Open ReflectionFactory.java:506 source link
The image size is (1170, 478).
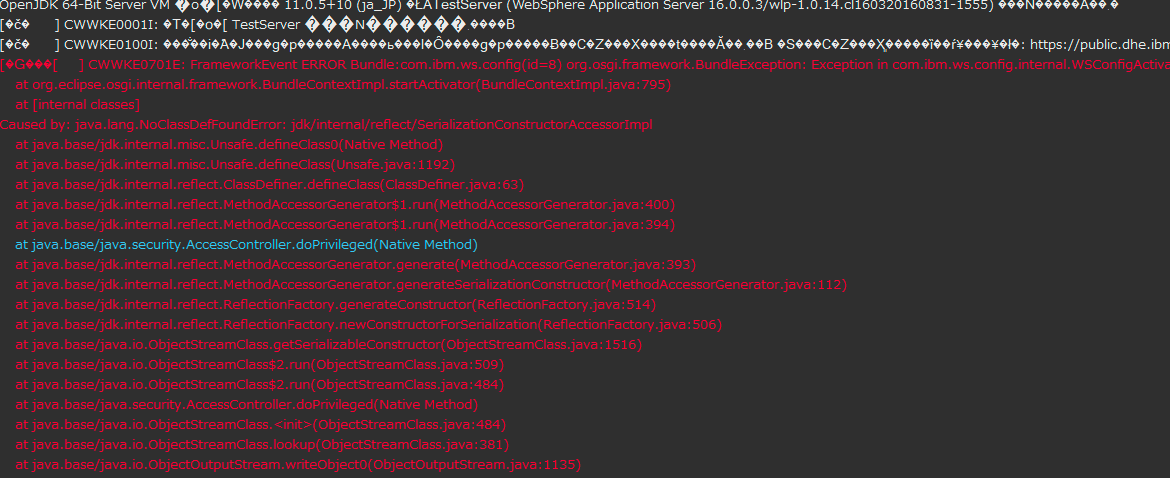(x=629, y=325)
